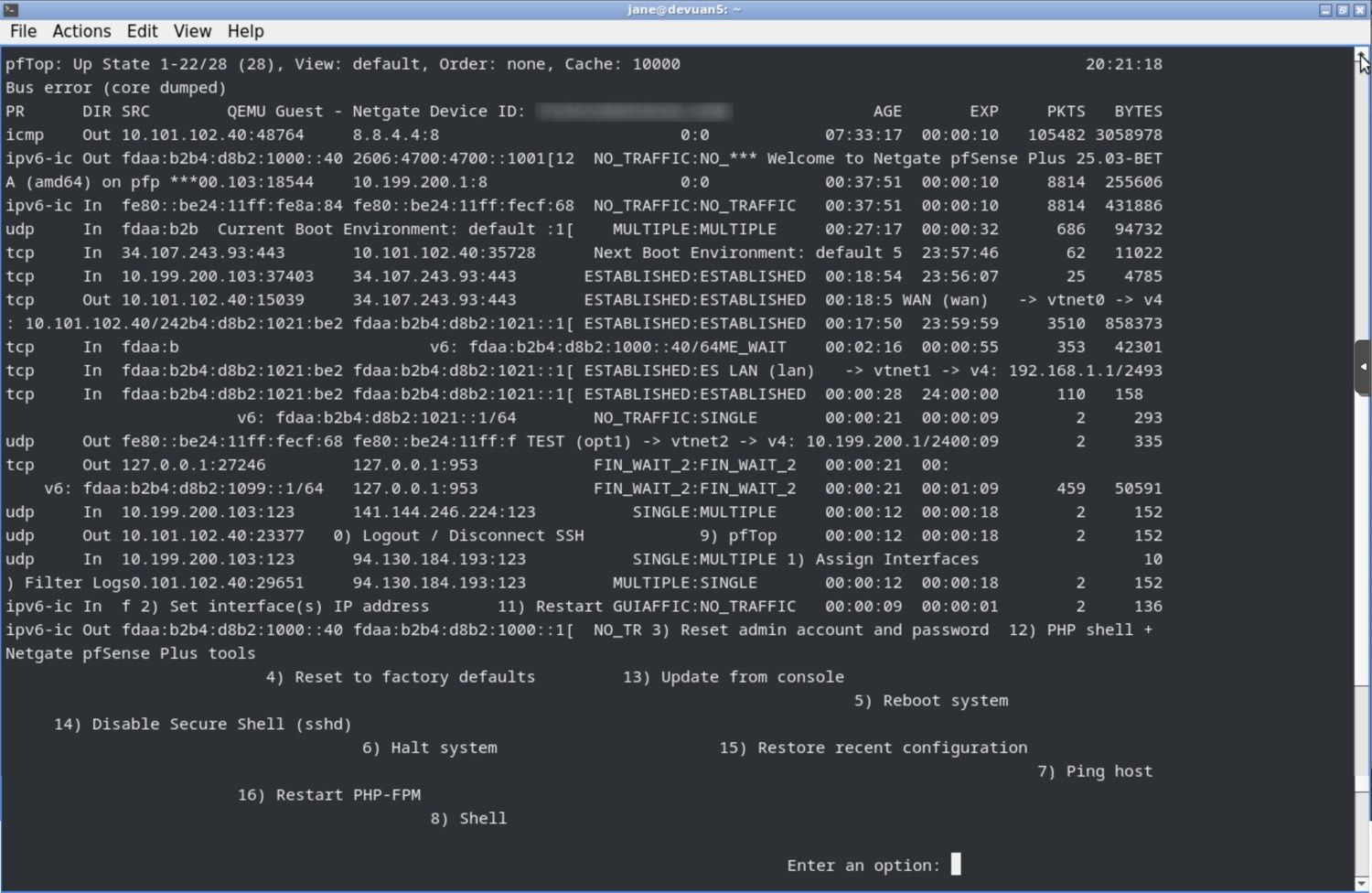Click 'Bus error (core dumped)' line

115,88
